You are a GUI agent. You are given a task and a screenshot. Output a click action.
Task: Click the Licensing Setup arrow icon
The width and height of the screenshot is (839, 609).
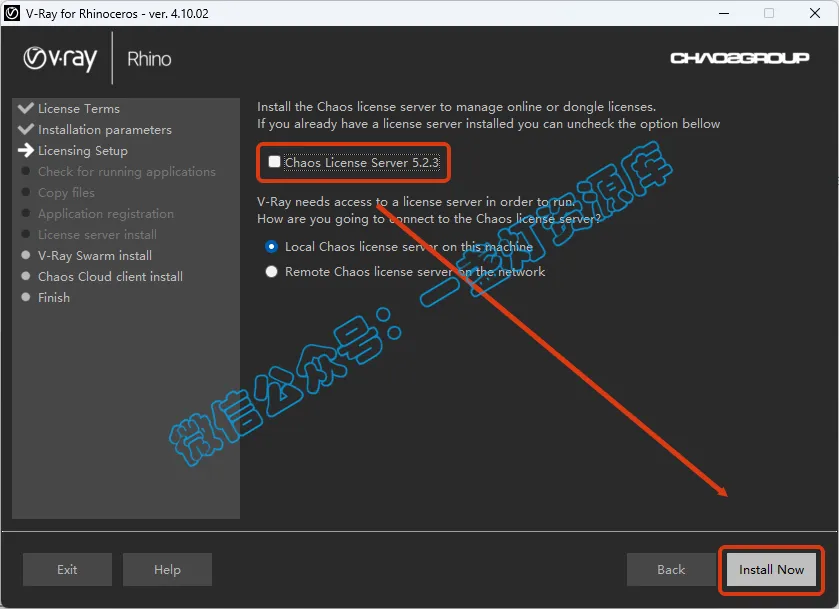[x=26, y=150]
